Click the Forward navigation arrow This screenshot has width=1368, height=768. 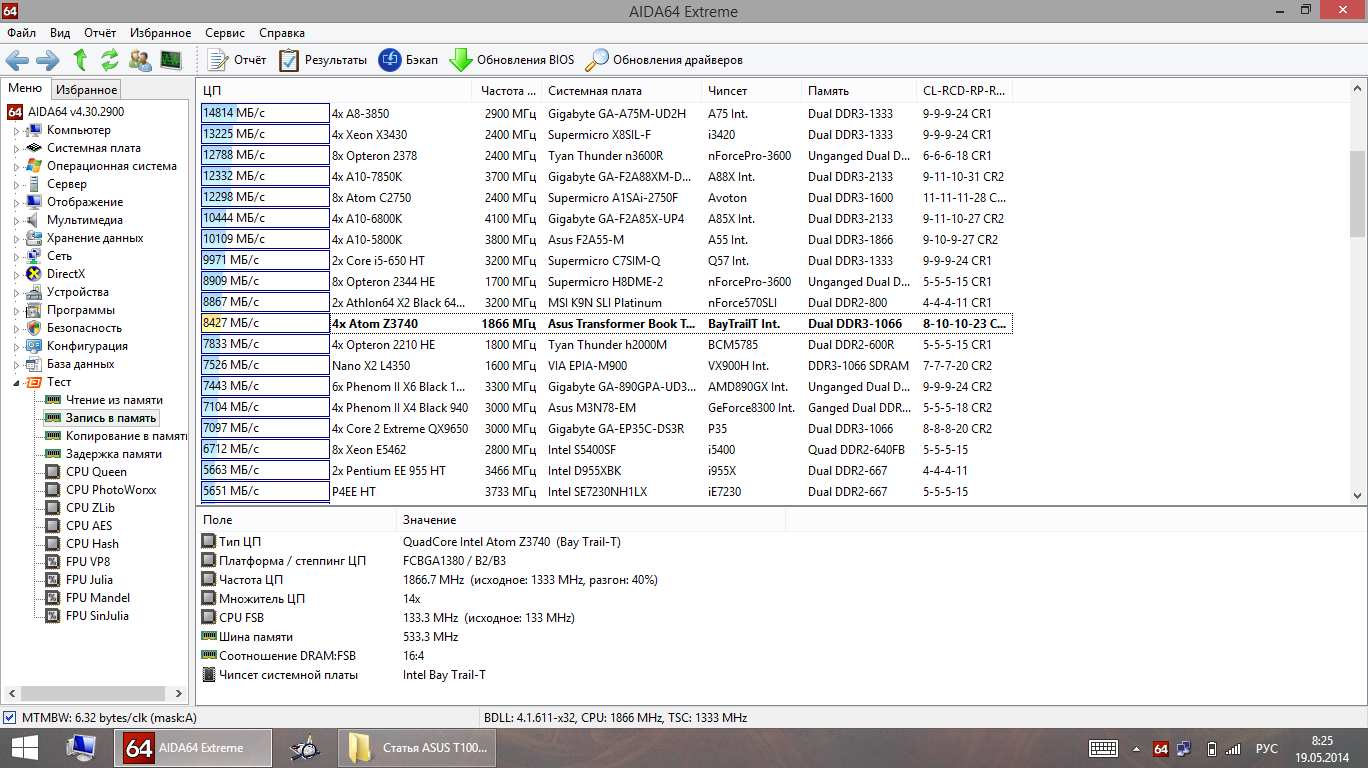[x=47, y=60]
